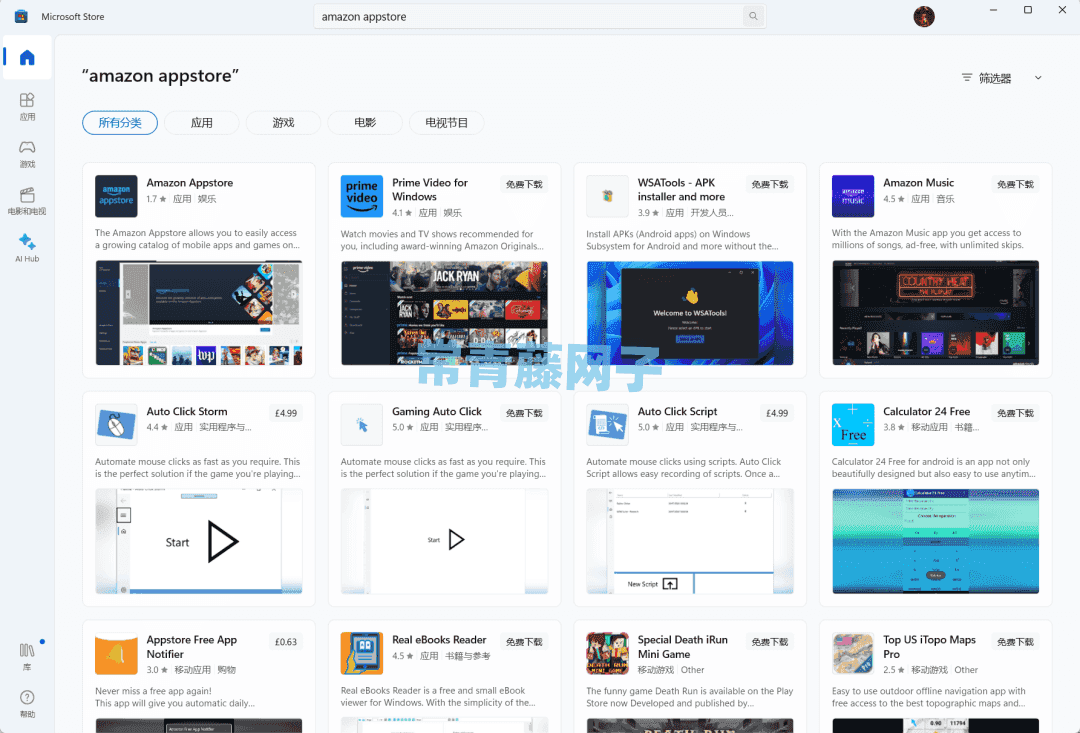This screenshot has width=1080, height=733.
Task: Open the Auto Click Script screenshot thumbnail
Action: tap(690, 541)
